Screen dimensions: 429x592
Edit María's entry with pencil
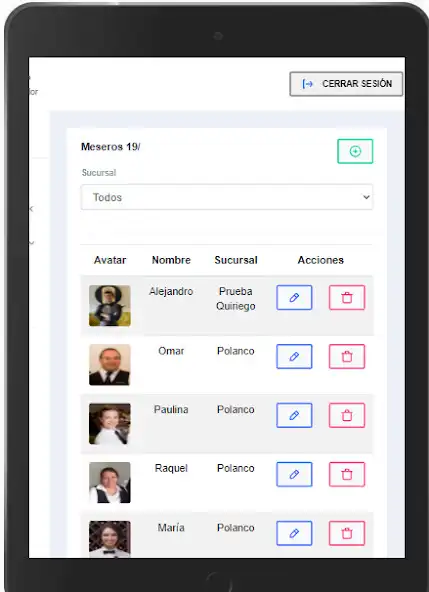pos(294,533)
